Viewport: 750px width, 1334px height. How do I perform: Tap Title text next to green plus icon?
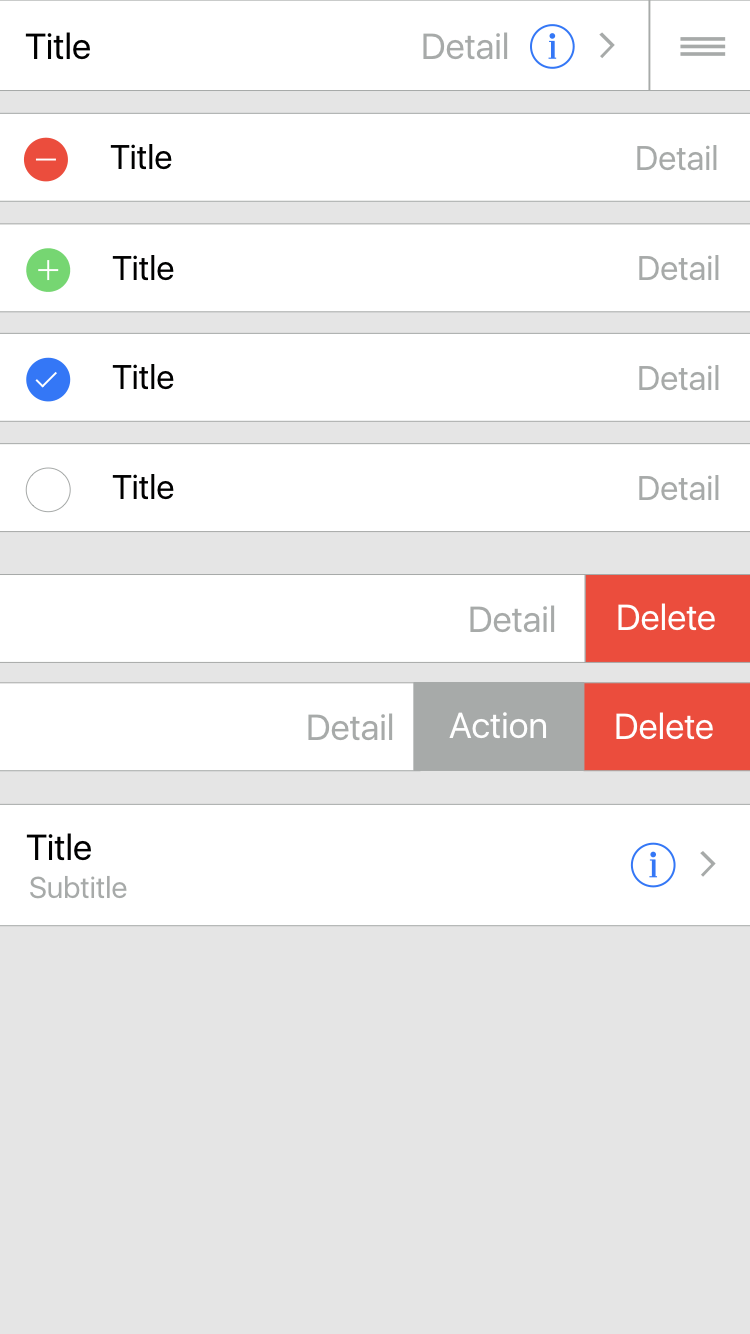(x=143, y=268)
